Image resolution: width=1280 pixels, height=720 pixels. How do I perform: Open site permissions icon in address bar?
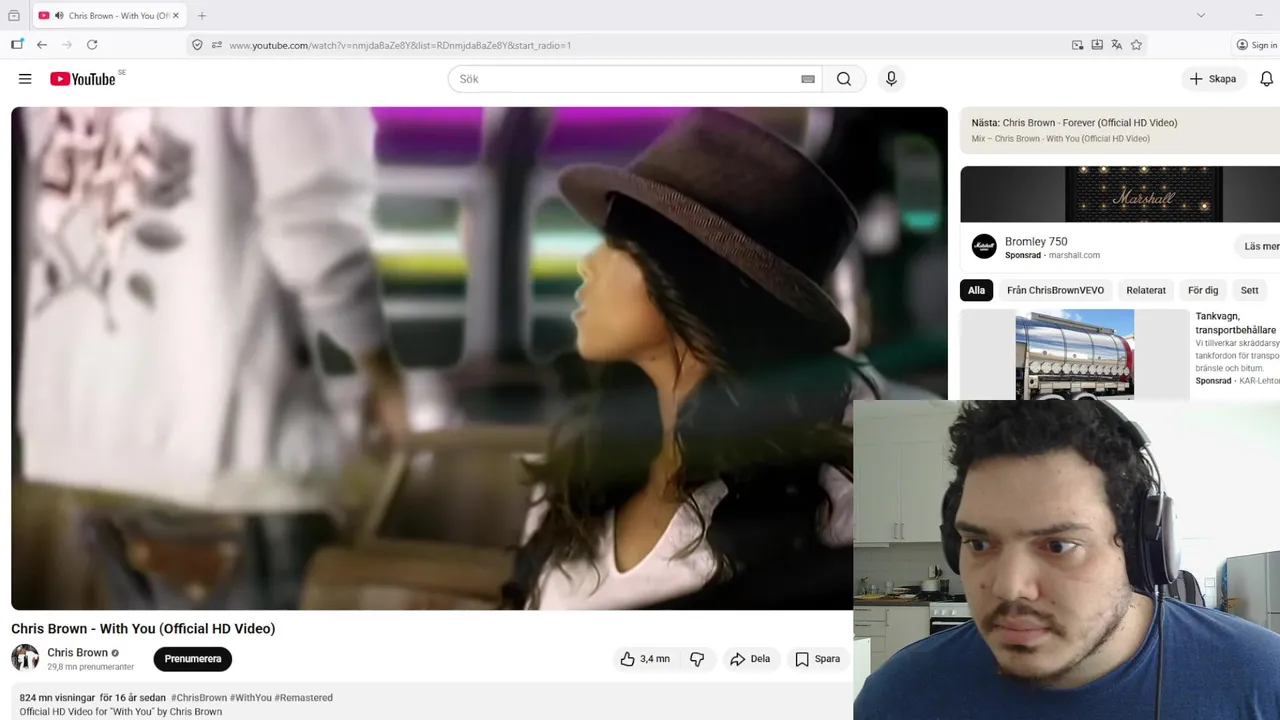[216, 45]
